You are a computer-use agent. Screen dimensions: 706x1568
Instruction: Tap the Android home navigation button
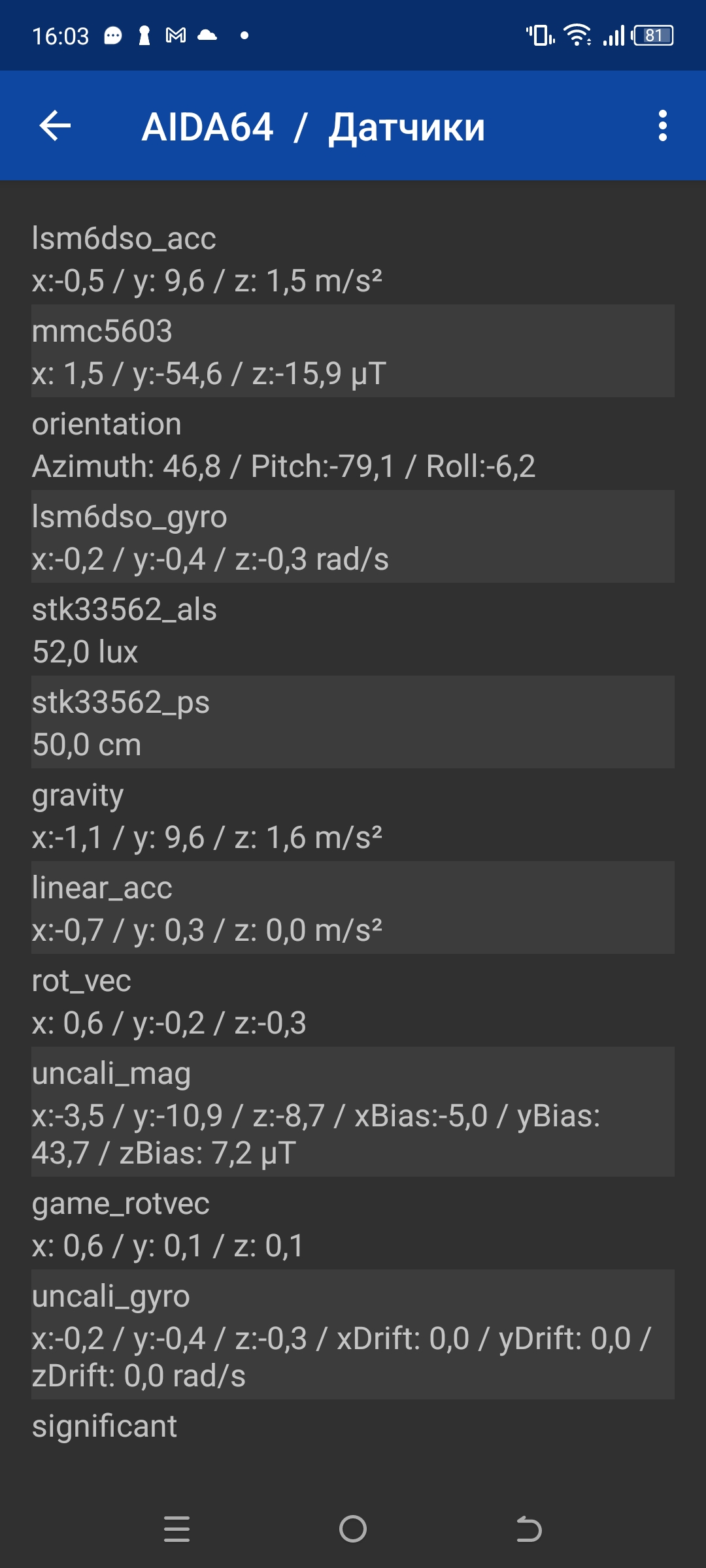click(x=353, y=1529)
